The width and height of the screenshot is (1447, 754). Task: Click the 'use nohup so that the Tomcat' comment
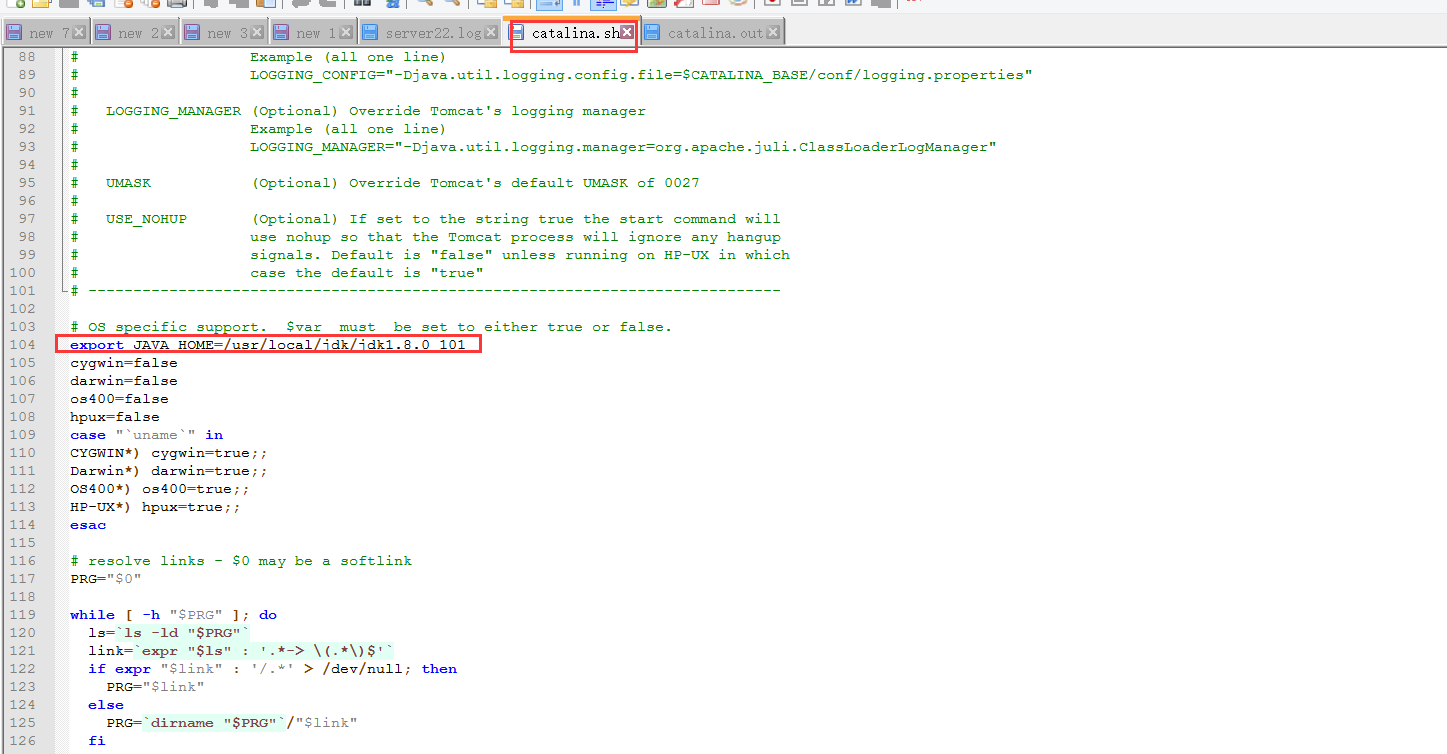[515, 237]
